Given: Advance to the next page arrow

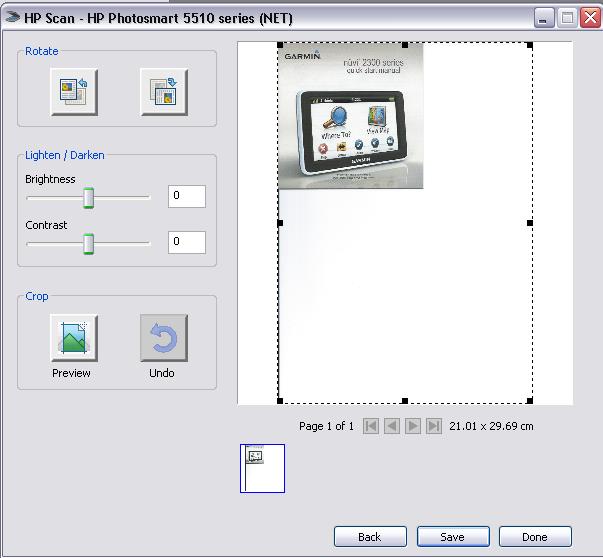Looking at the screenshot, I should point(413,426).
